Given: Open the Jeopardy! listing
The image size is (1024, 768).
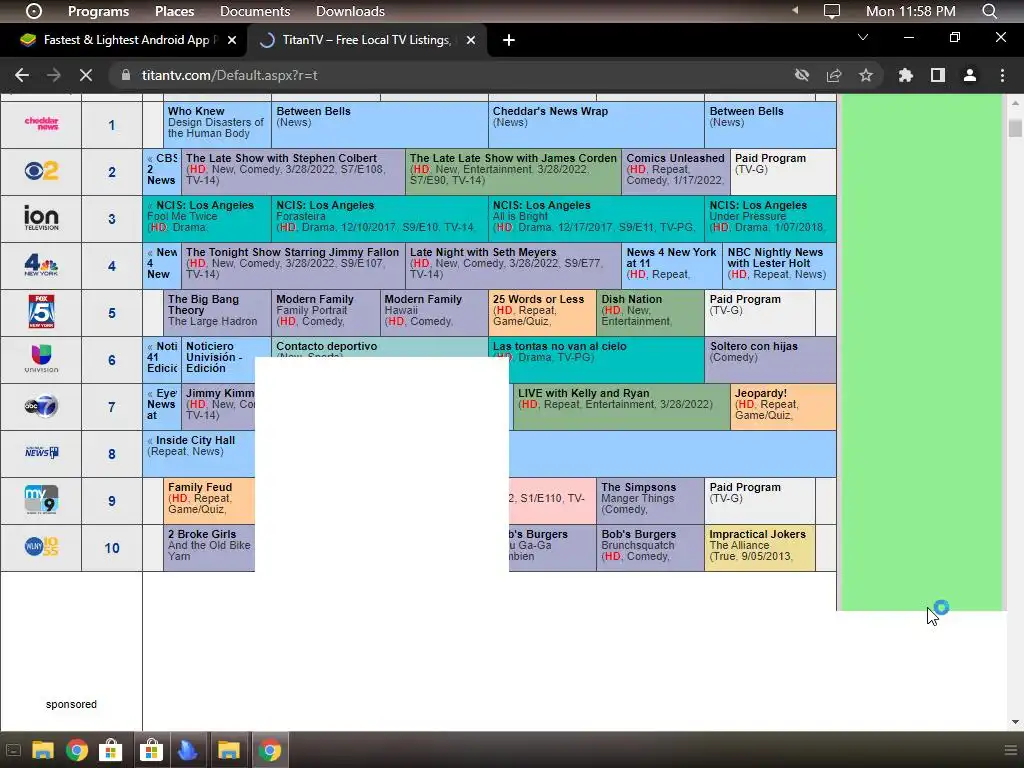Looking at the screenshot, I should [x=783, y=406].
